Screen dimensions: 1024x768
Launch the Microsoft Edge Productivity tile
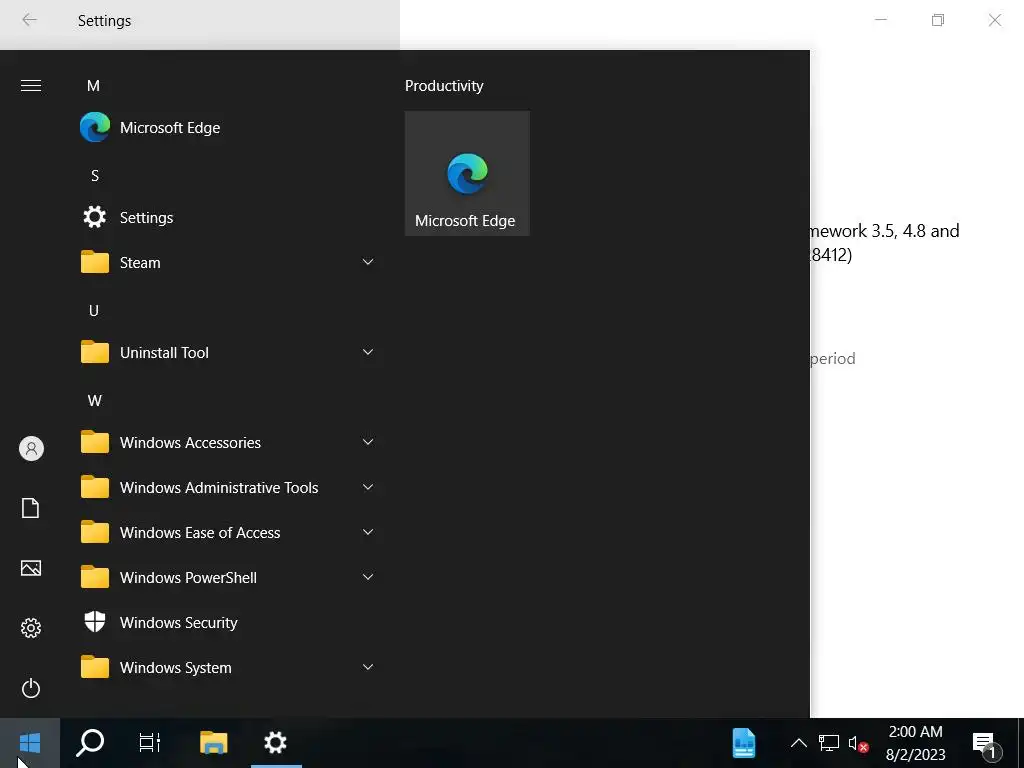coord(467,173)
